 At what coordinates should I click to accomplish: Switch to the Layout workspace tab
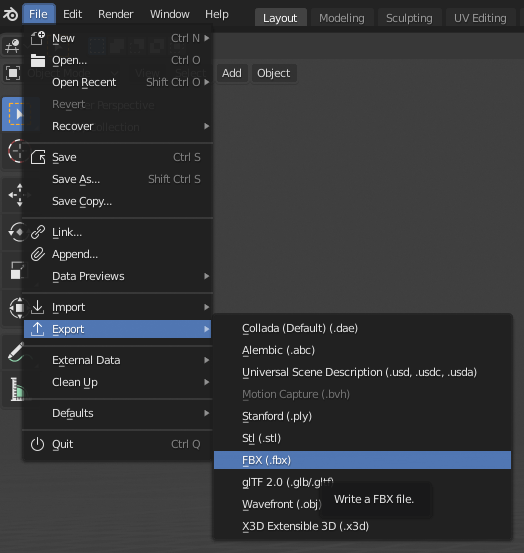(x=280, y=18)
